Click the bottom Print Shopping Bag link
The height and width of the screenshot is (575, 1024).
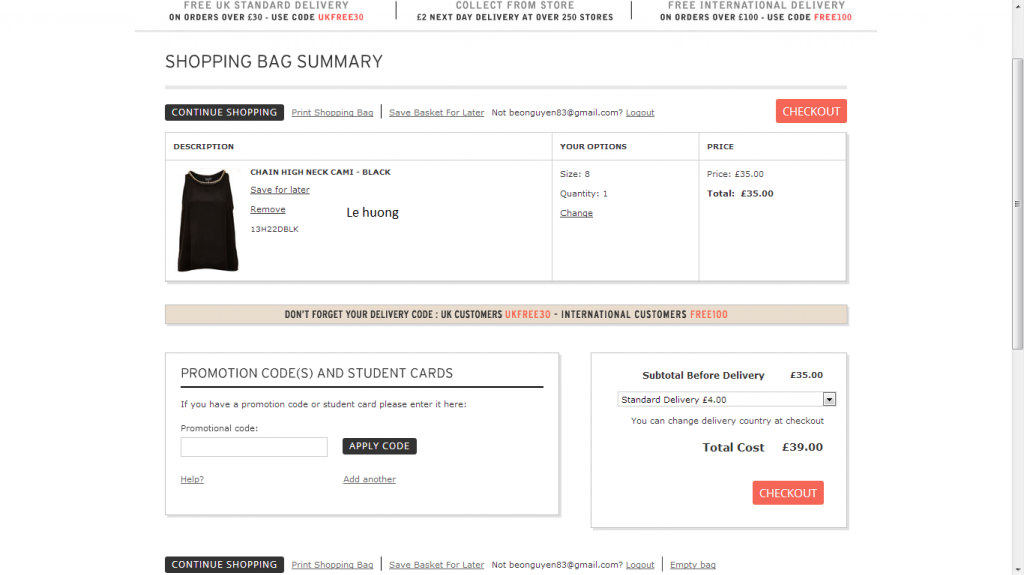[x=332, y=565]
